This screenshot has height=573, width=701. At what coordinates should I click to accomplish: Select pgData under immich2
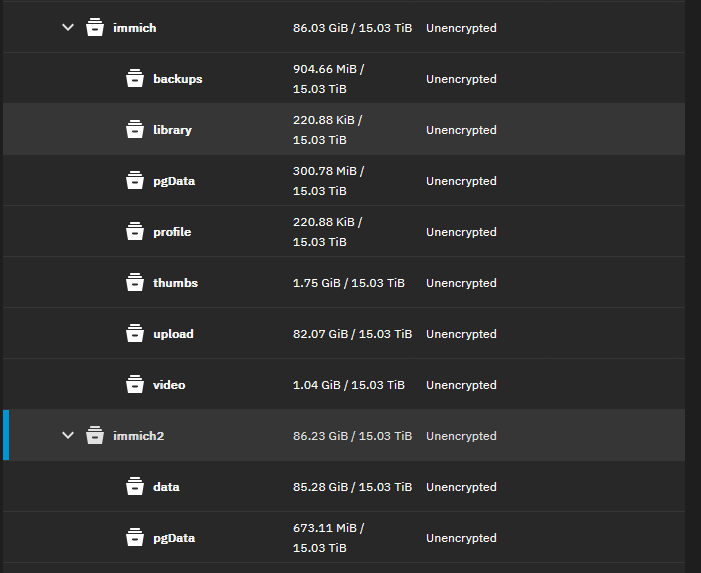[174, 538]
